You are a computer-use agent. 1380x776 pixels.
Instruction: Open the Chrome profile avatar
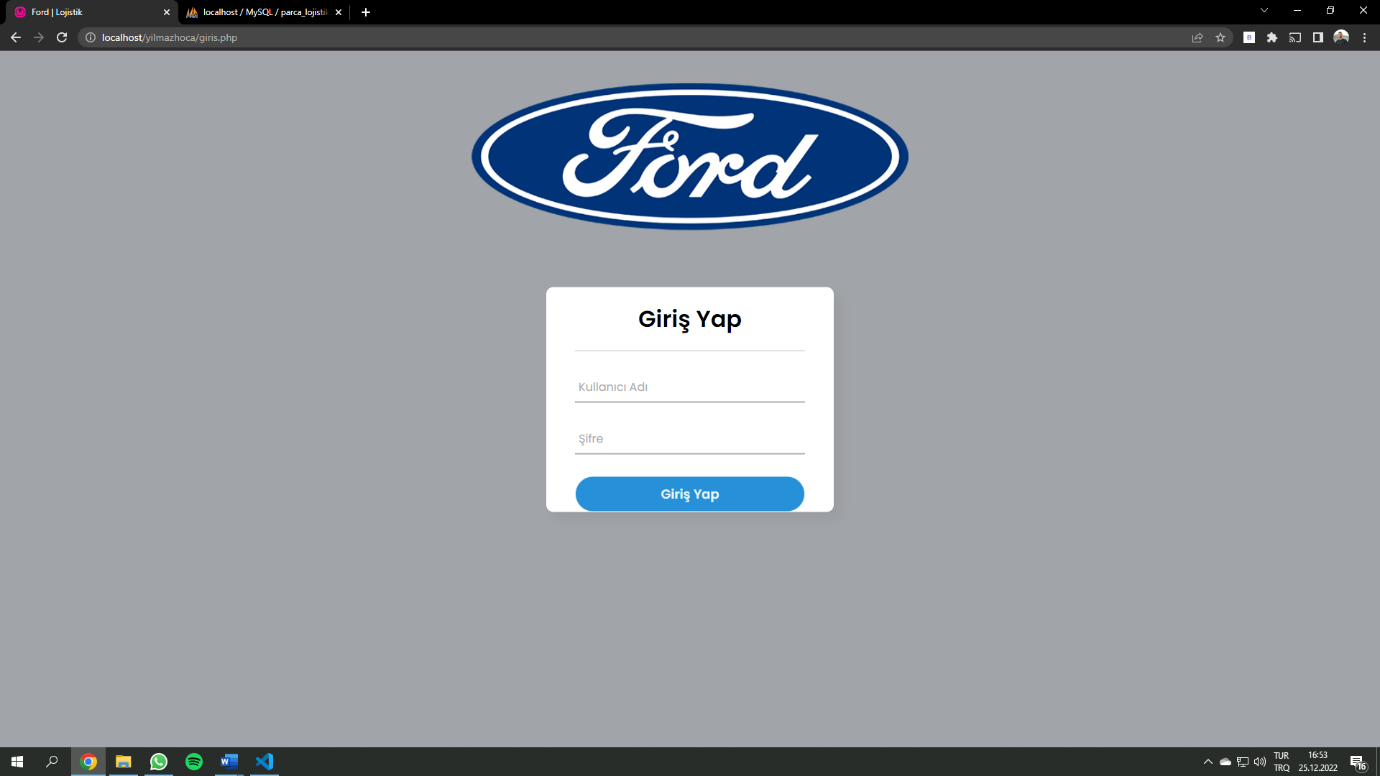click(x=1341, y=38)
